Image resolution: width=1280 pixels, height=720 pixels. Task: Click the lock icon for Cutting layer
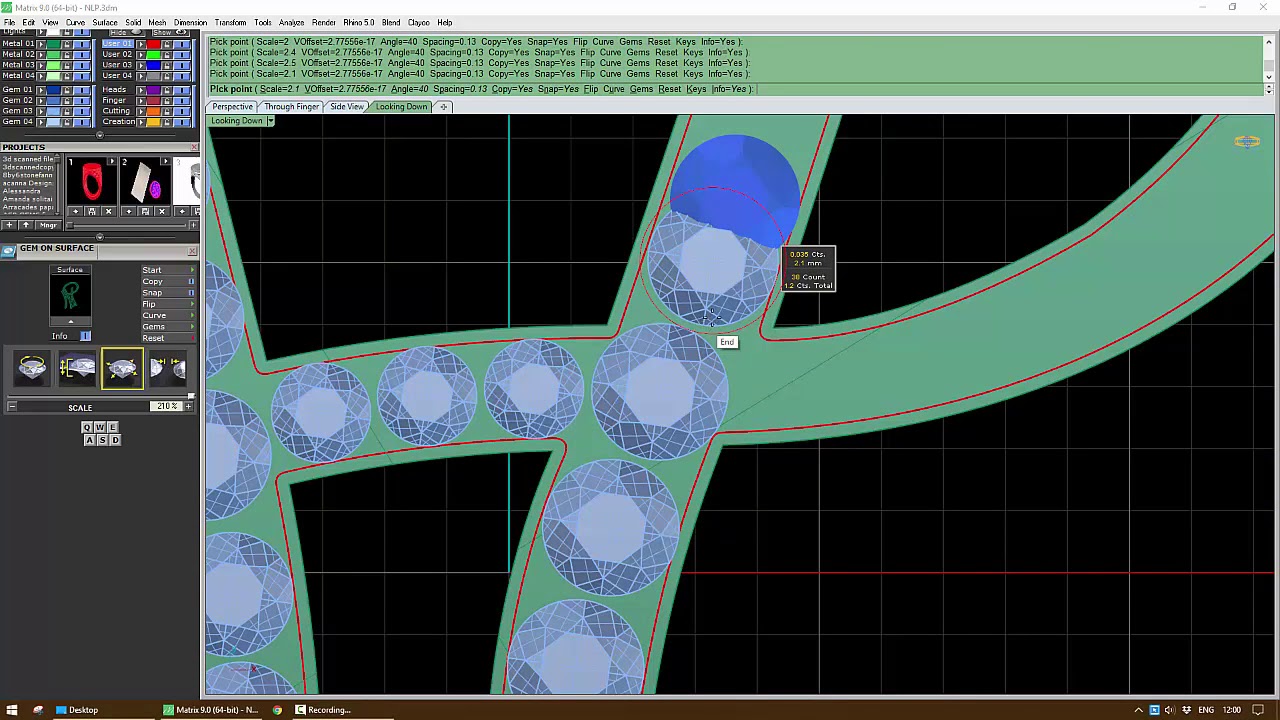[x=167, y=111]
